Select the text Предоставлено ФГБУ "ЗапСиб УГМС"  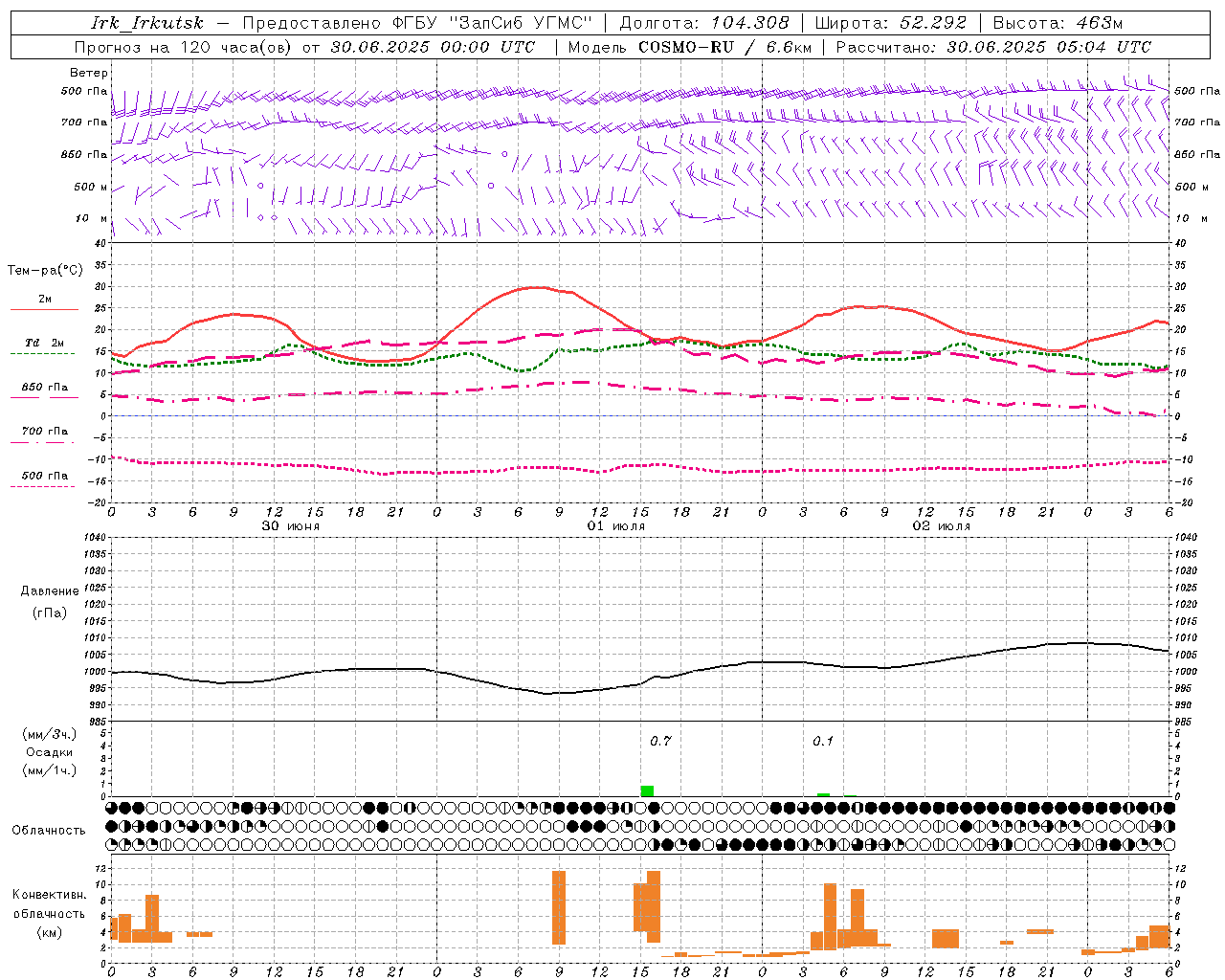[x=417, y=23]
